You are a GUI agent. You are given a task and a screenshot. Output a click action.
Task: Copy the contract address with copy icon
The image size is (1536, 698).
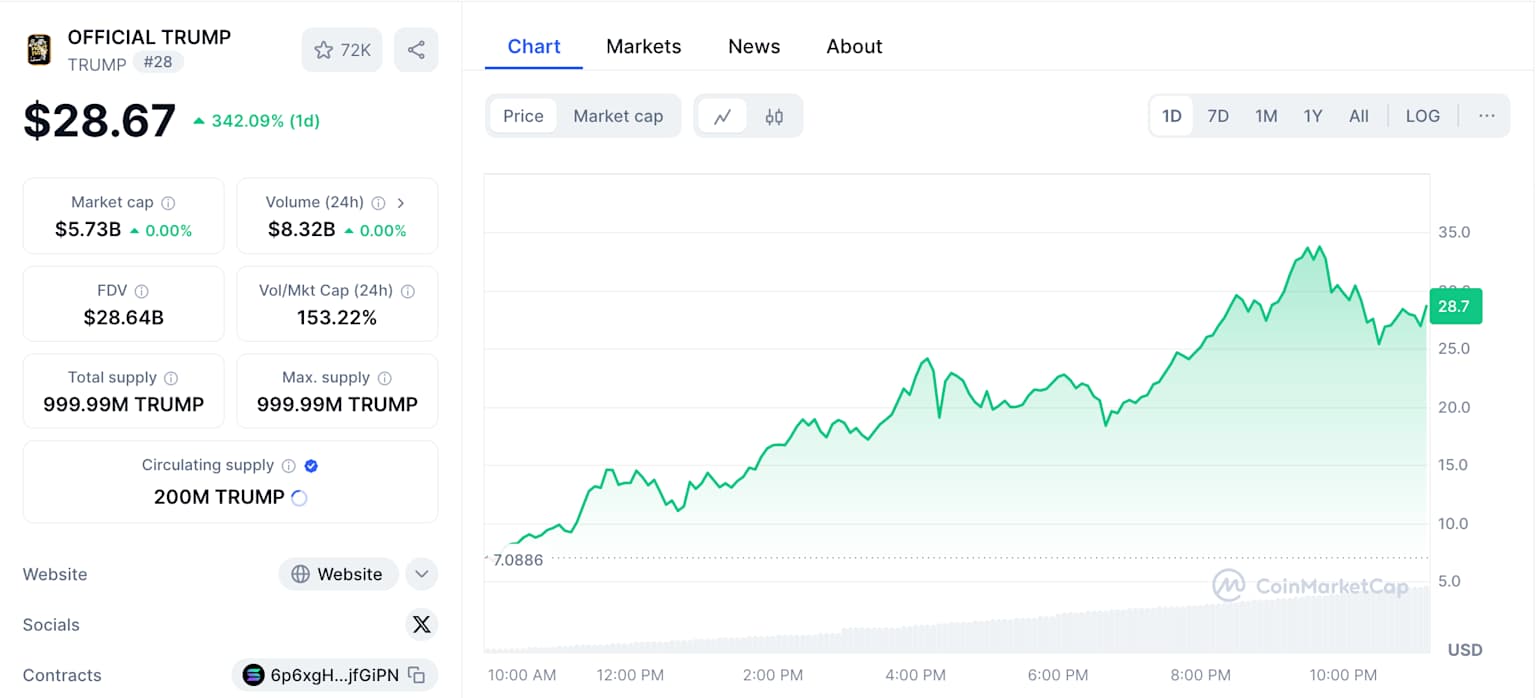[x=417, y=676]
